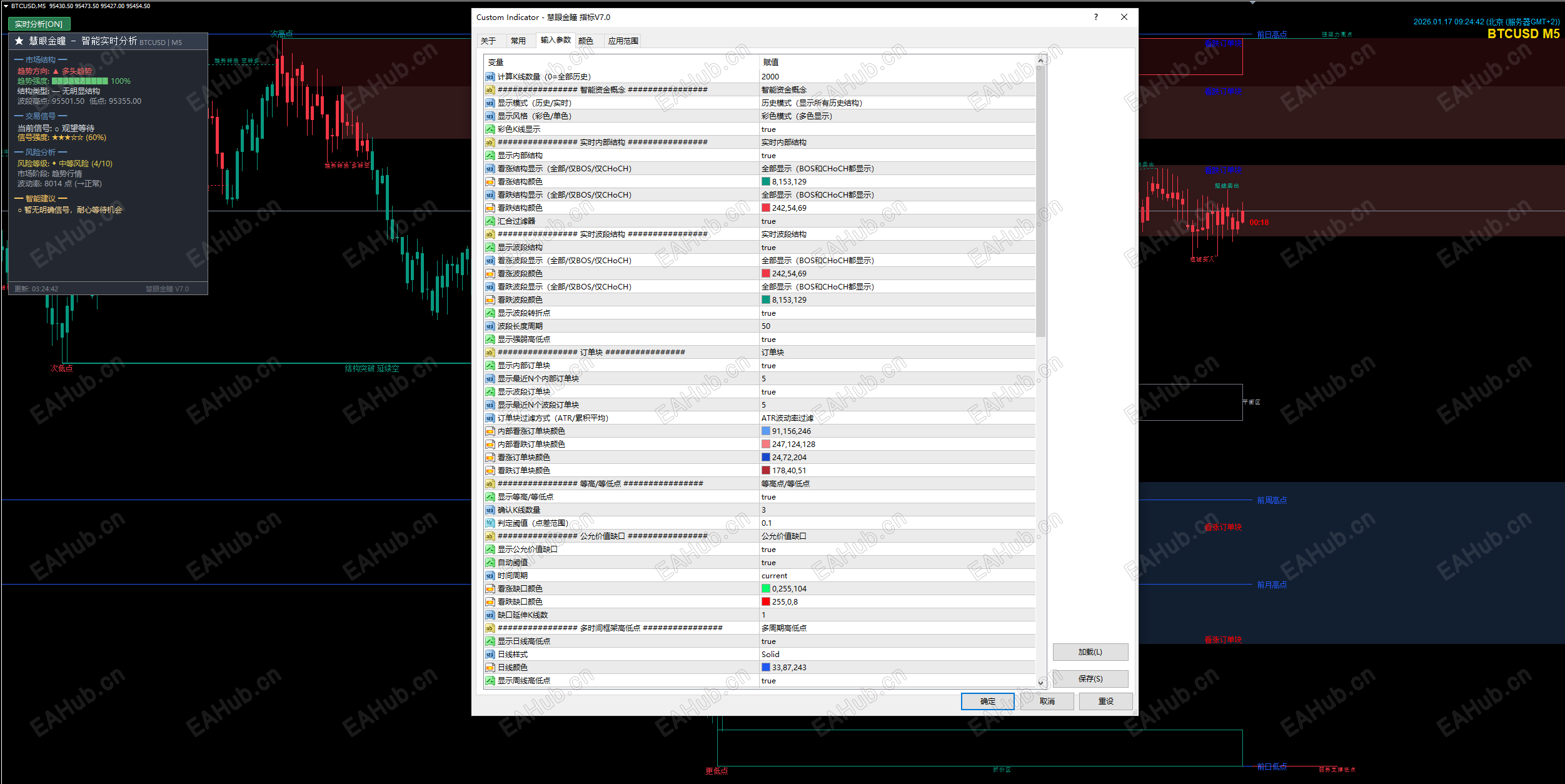The width and height of the screenshot is (1565, 784).
Task: Click color icon beside 看涨结构颜色 row
Action: point(490,182)
